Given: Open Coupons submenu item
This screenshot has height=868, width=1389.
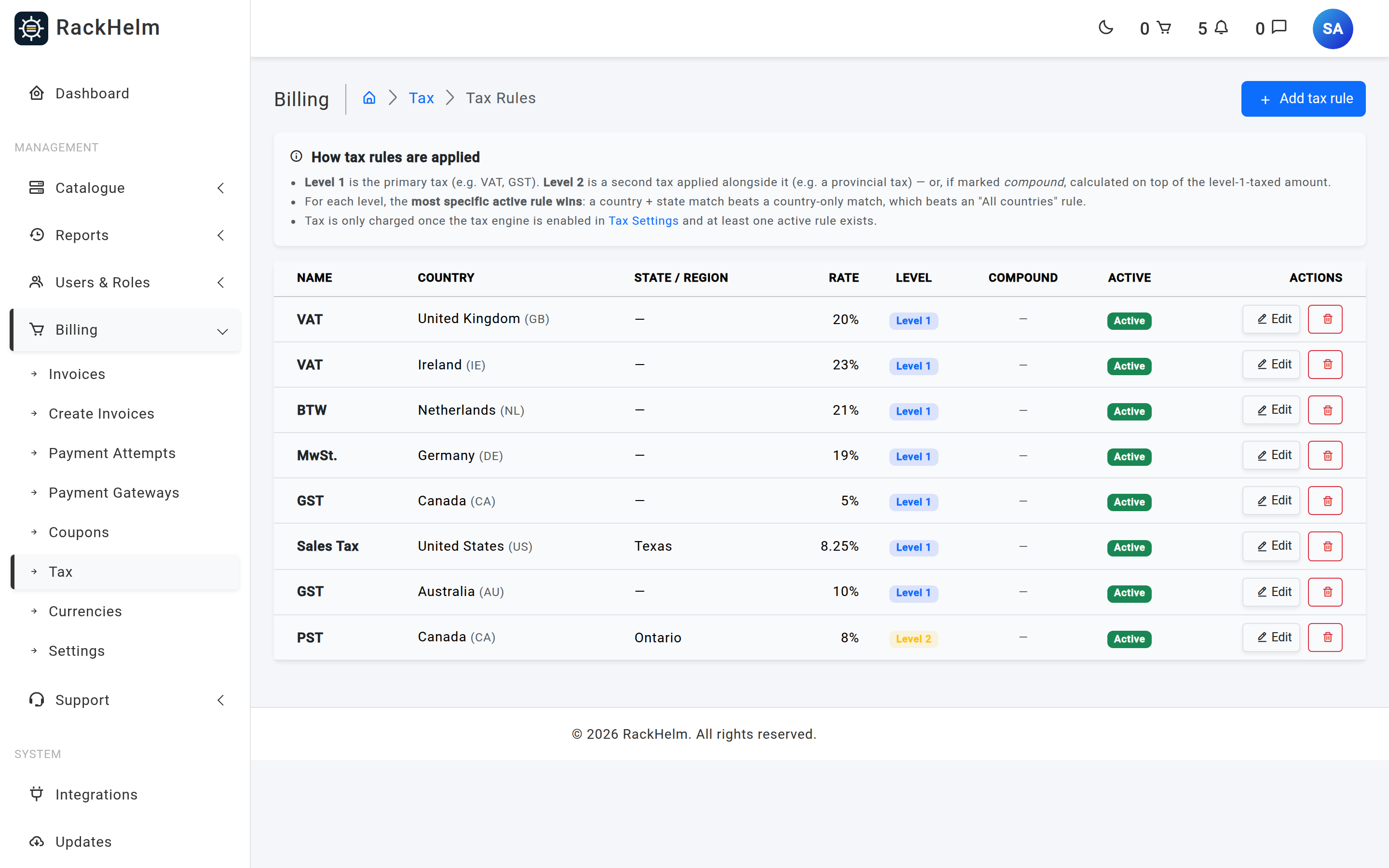Looking at the screenshot, I should (x=125, y=532).
